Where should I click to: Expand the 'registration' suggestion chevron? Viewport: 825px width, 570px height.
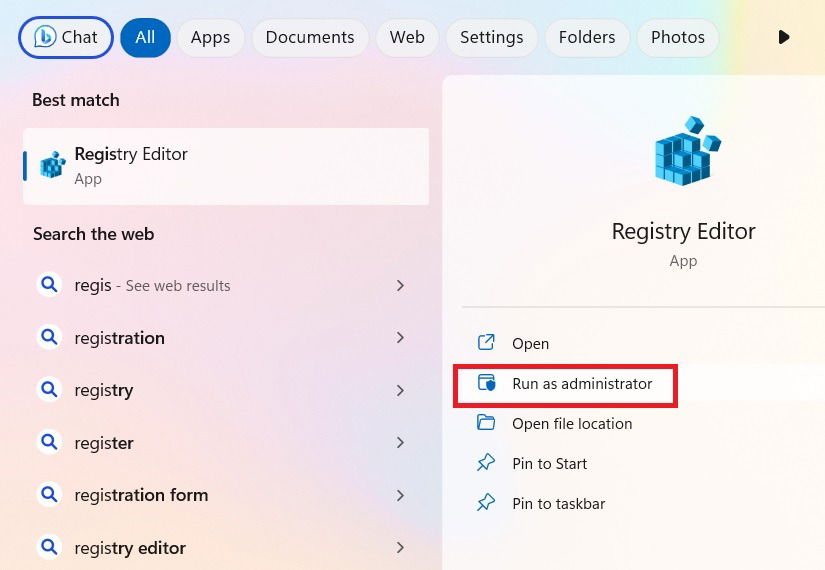pos(400,338)
